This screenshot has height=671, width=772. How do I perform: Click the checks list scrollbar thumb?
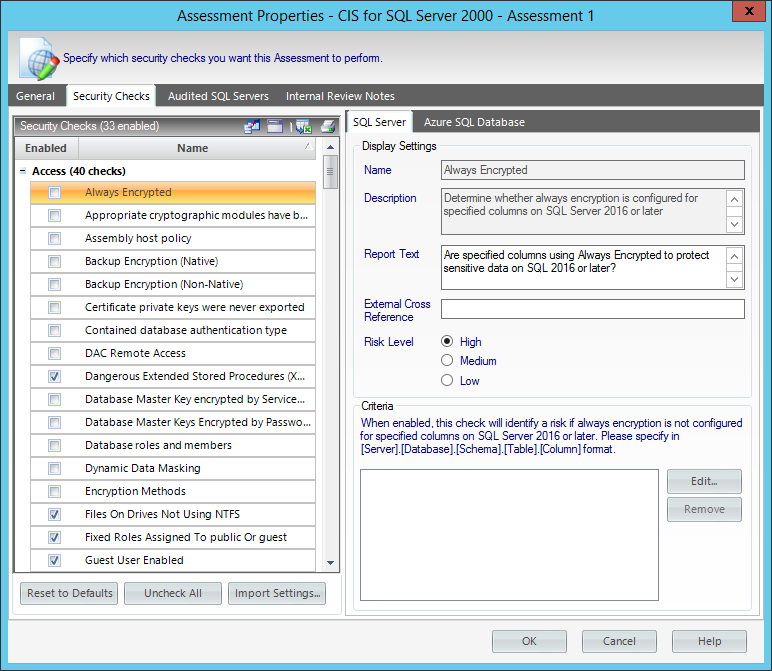(x=330, y=172)
